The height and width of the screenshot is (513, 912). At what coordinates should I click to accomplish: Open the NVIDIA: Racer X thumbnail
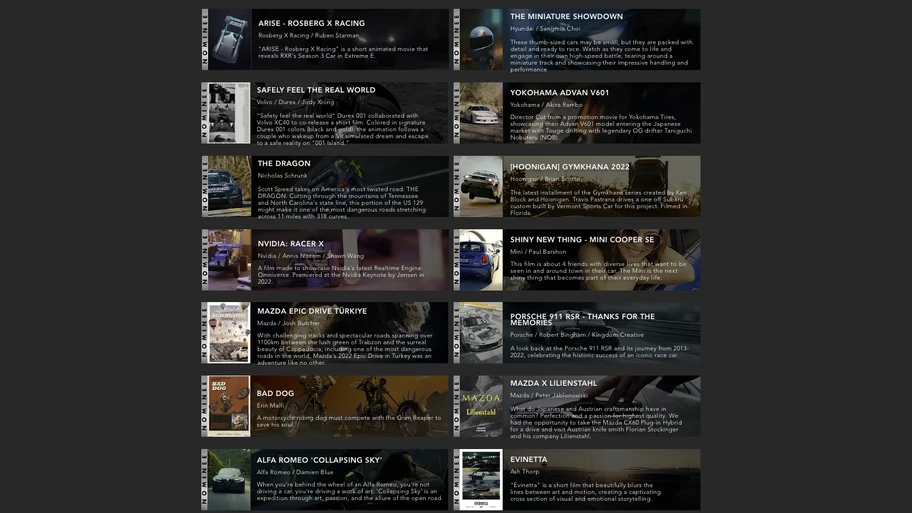(x=230, y=259)
